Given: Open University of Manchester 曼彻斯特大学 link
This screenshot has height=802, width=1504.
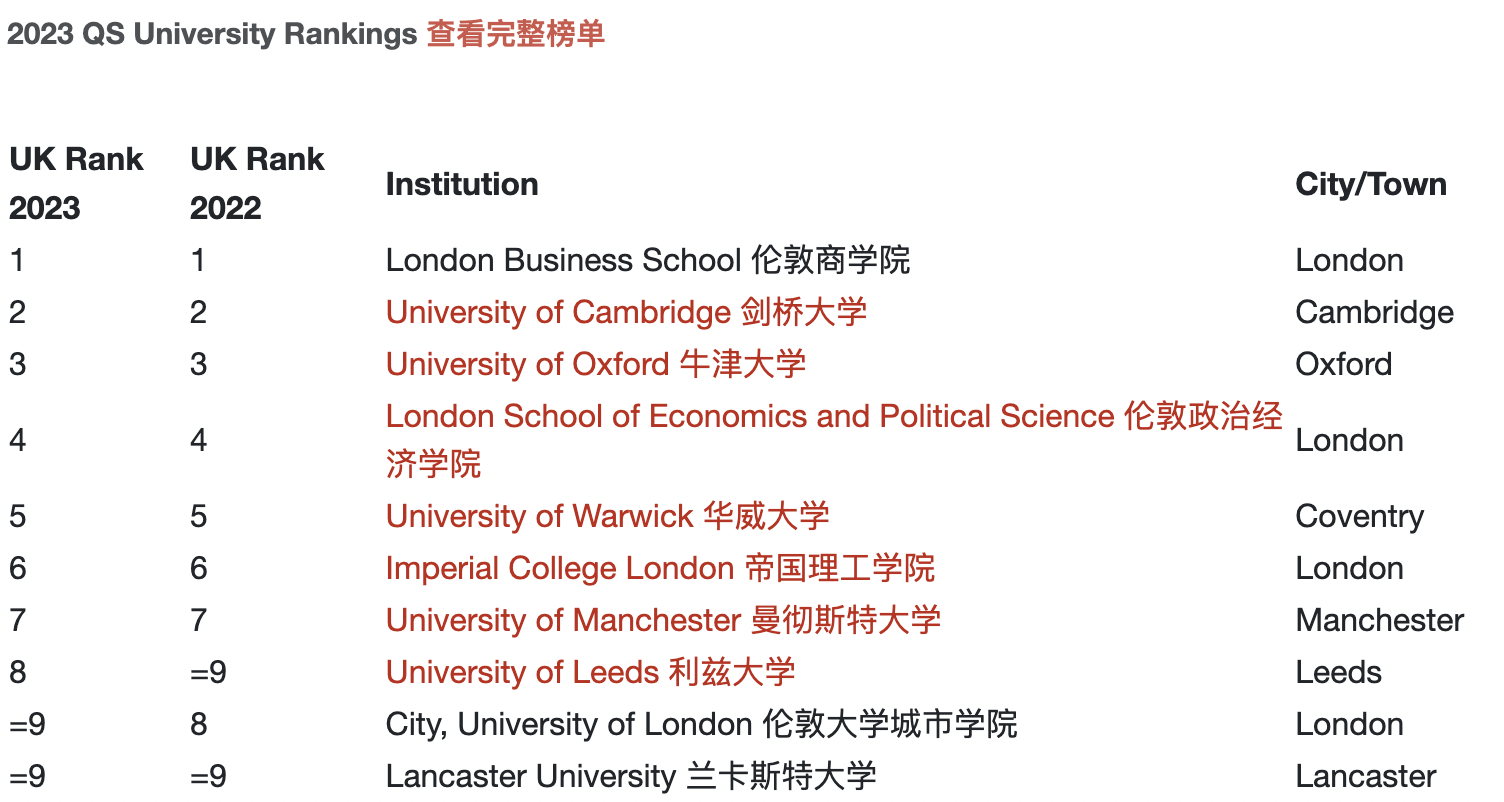Looking at the screenshot, I should tap(663, 620).
